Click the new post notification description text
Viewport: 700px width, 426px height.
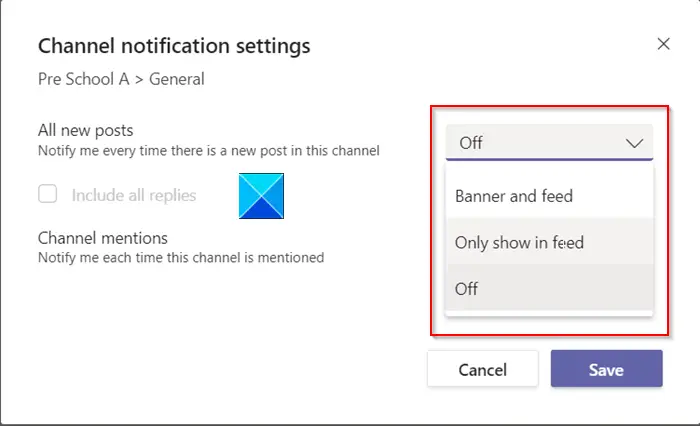coord(209,151)
